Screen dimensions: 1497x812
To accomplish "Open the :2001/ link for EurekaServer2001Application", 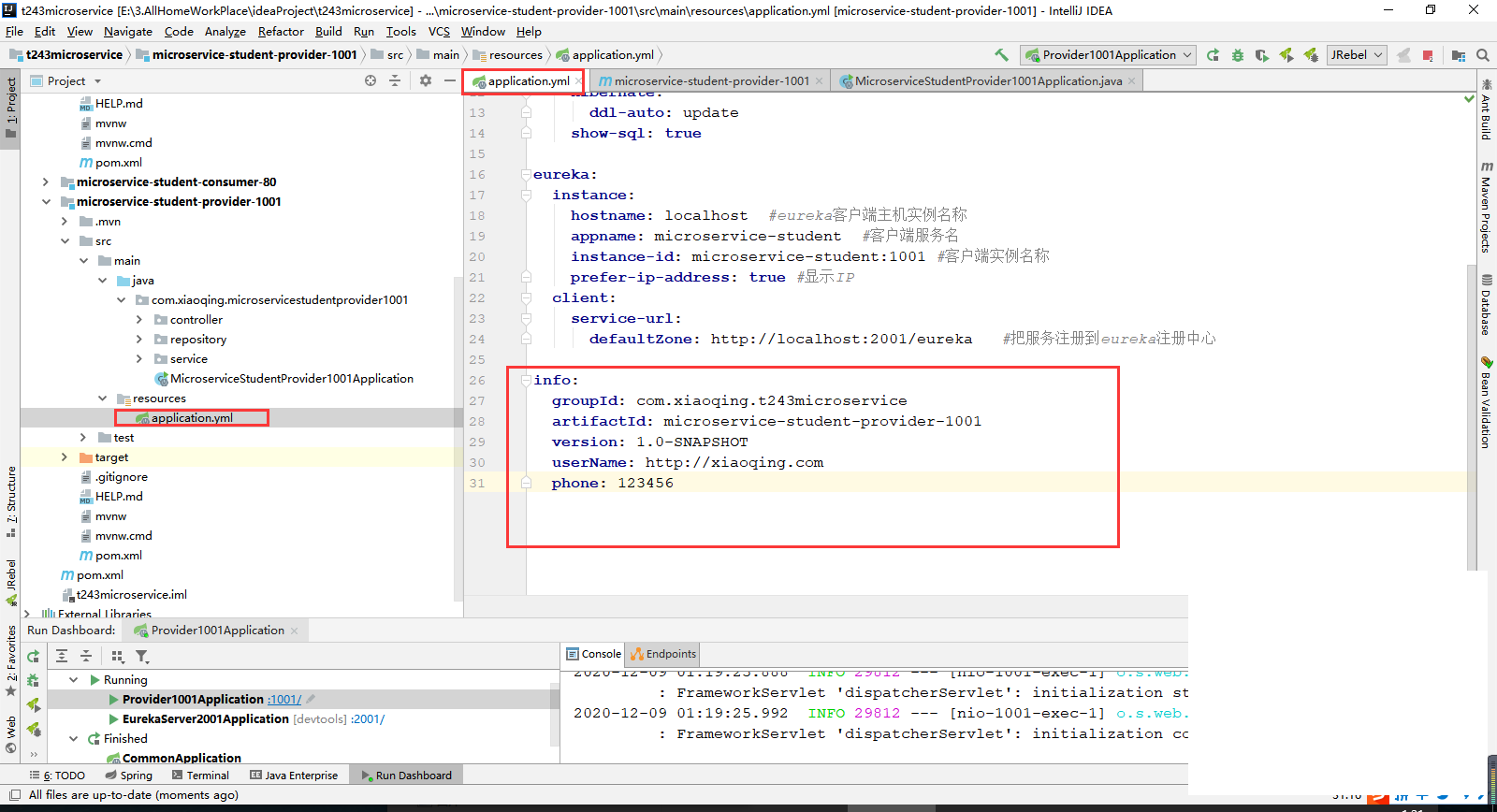I will [368, 719].
